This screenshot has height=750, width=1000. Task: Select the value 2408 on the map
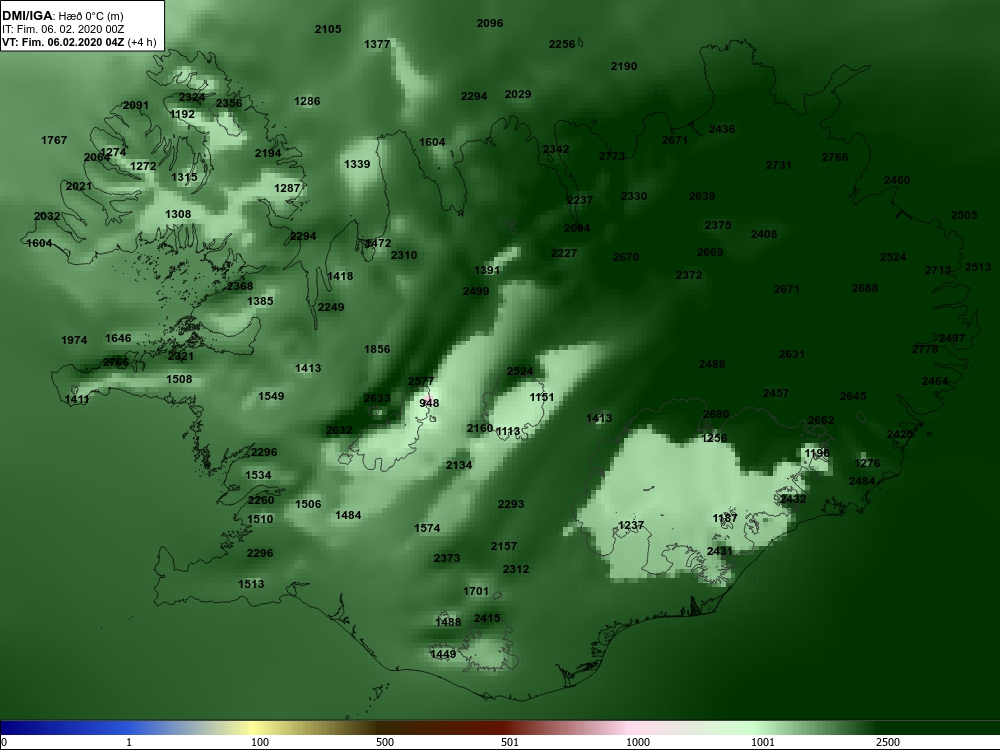click(764, 234)
